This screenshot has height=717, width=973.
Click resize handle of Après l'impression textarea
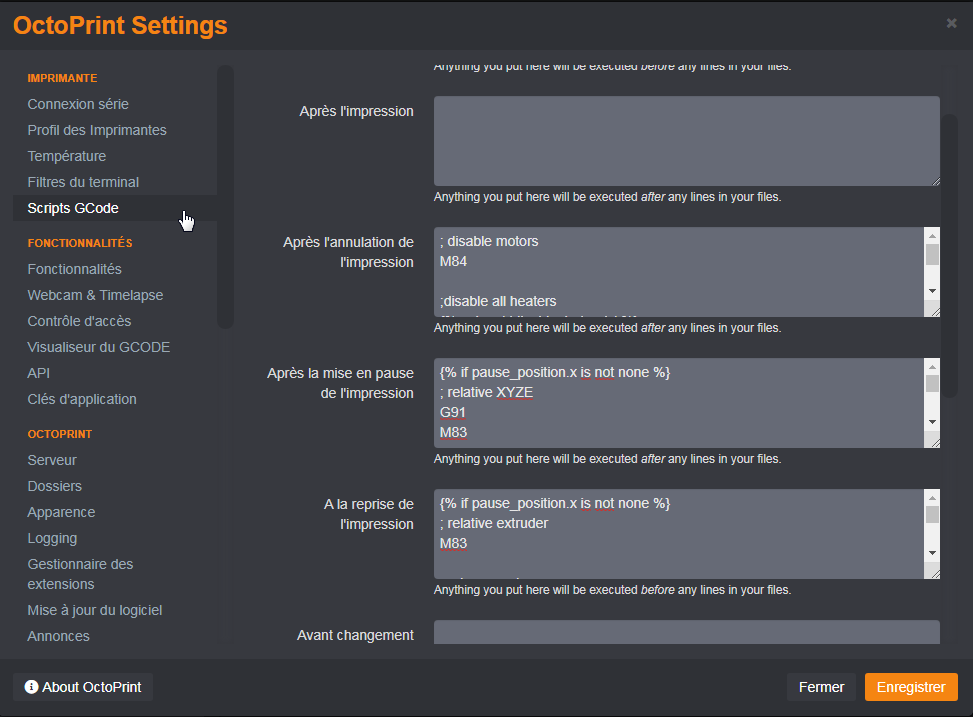pyautogui.click(x=935, y=181)
